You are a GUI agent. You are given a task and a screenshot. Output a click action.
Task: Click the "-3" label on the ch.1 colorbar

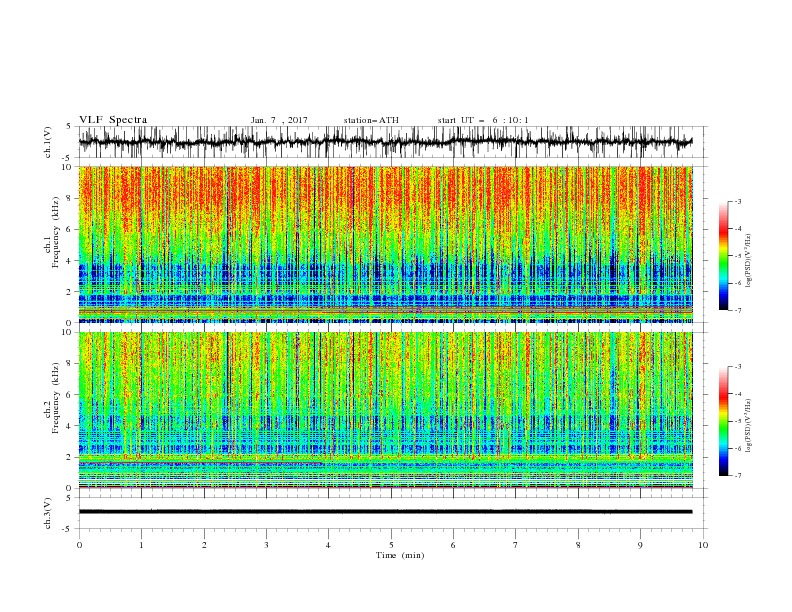pyautogui.click(x=737, y=202)
